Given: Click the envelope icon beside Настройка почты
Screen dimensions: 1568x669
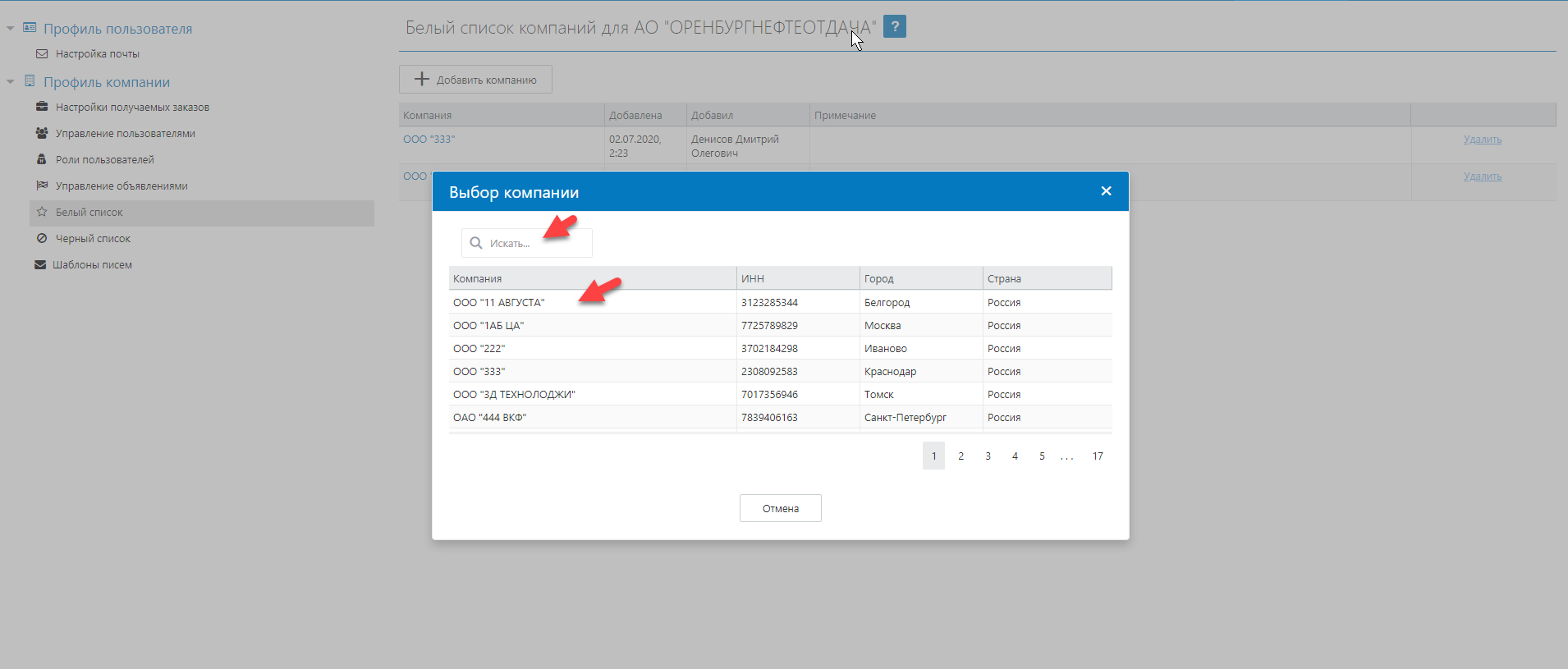Looking at the screenshot, I should click(x=42, y=54).
